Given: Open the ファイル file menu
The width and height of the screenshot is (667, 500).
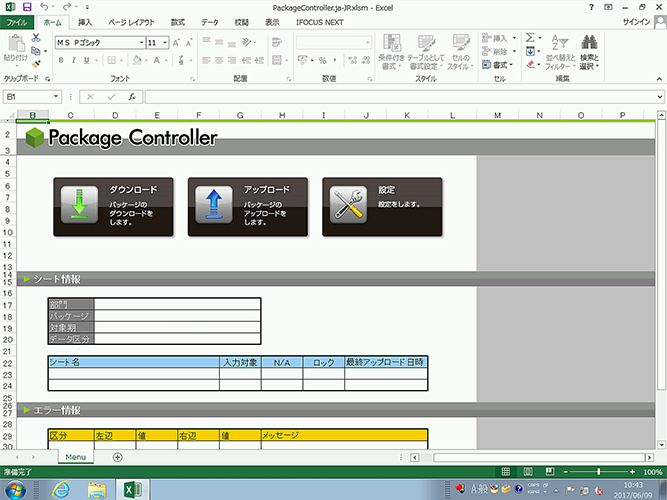Looking at the screenshot, I should [18, 21].
